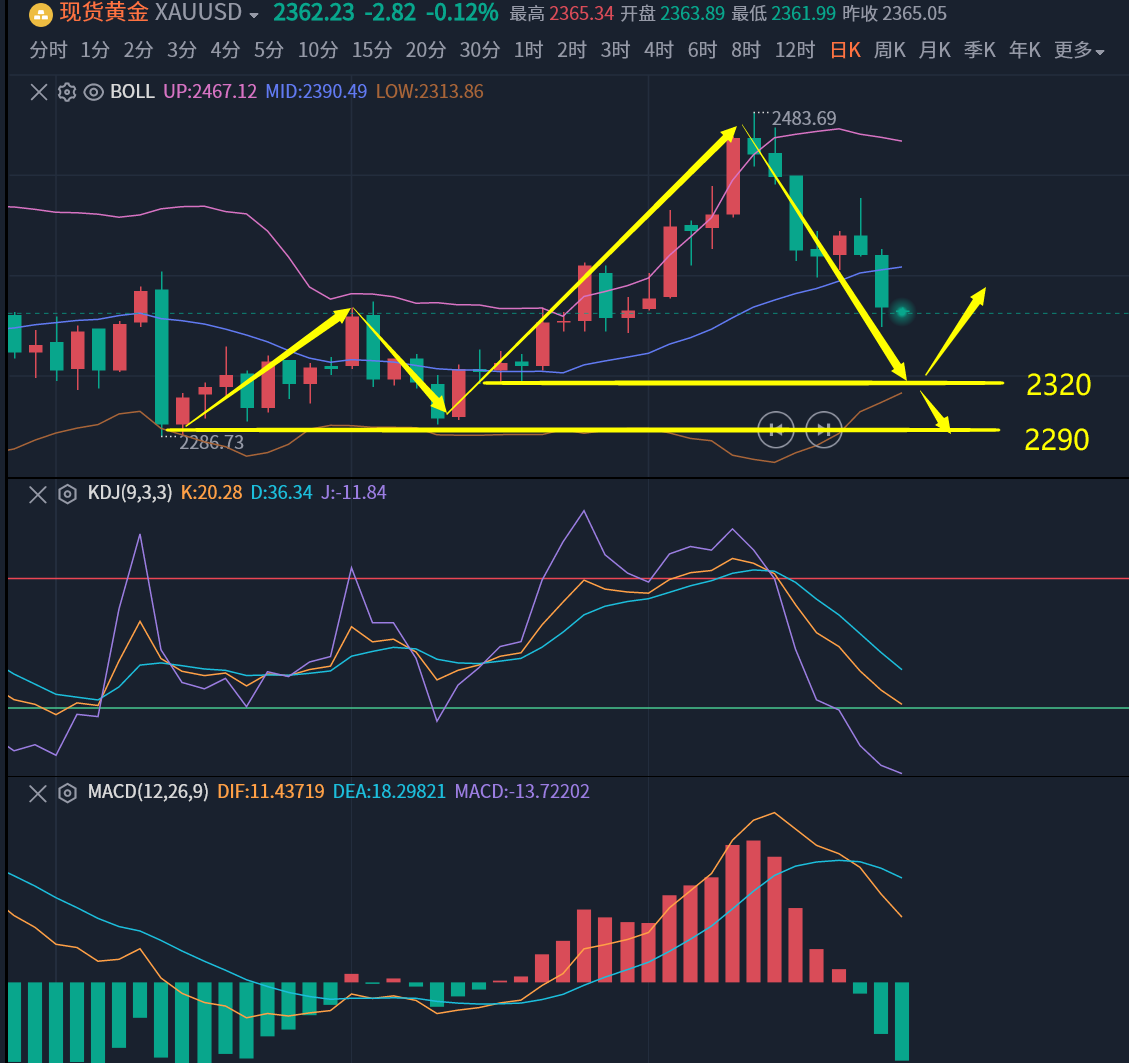
Task: Choose the 4时 timeframe
Action: [x=659, y=51]
